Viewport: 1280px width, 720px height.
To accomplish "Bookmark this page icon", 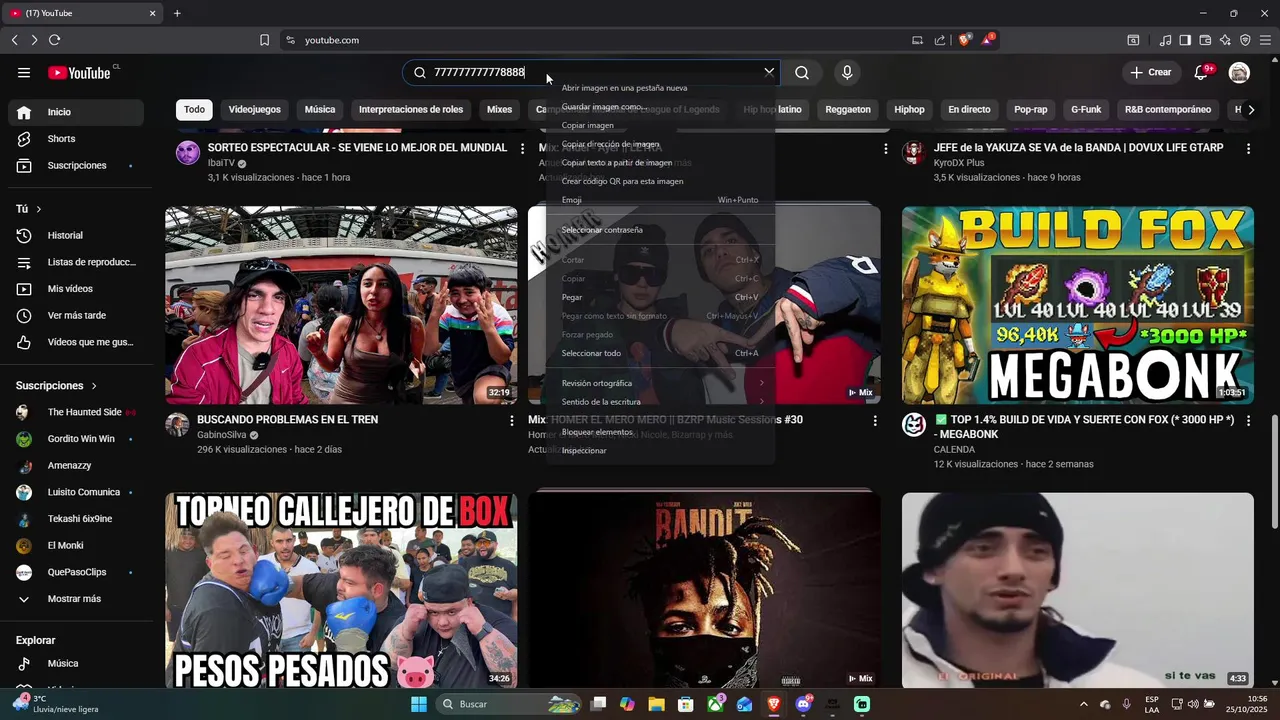I will pos(264,40).
